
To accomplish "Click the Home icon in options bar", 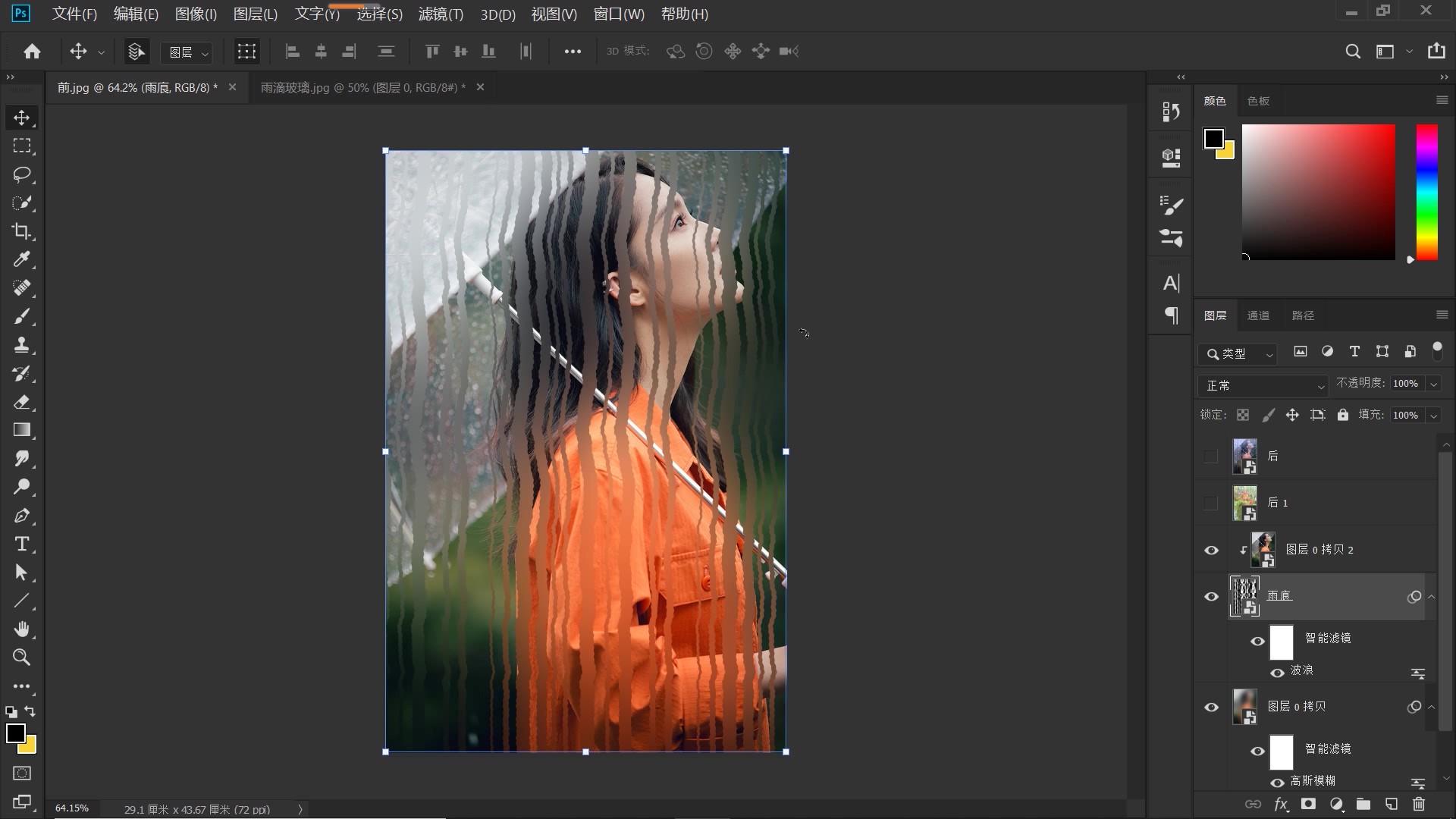I will click(32, 51).
